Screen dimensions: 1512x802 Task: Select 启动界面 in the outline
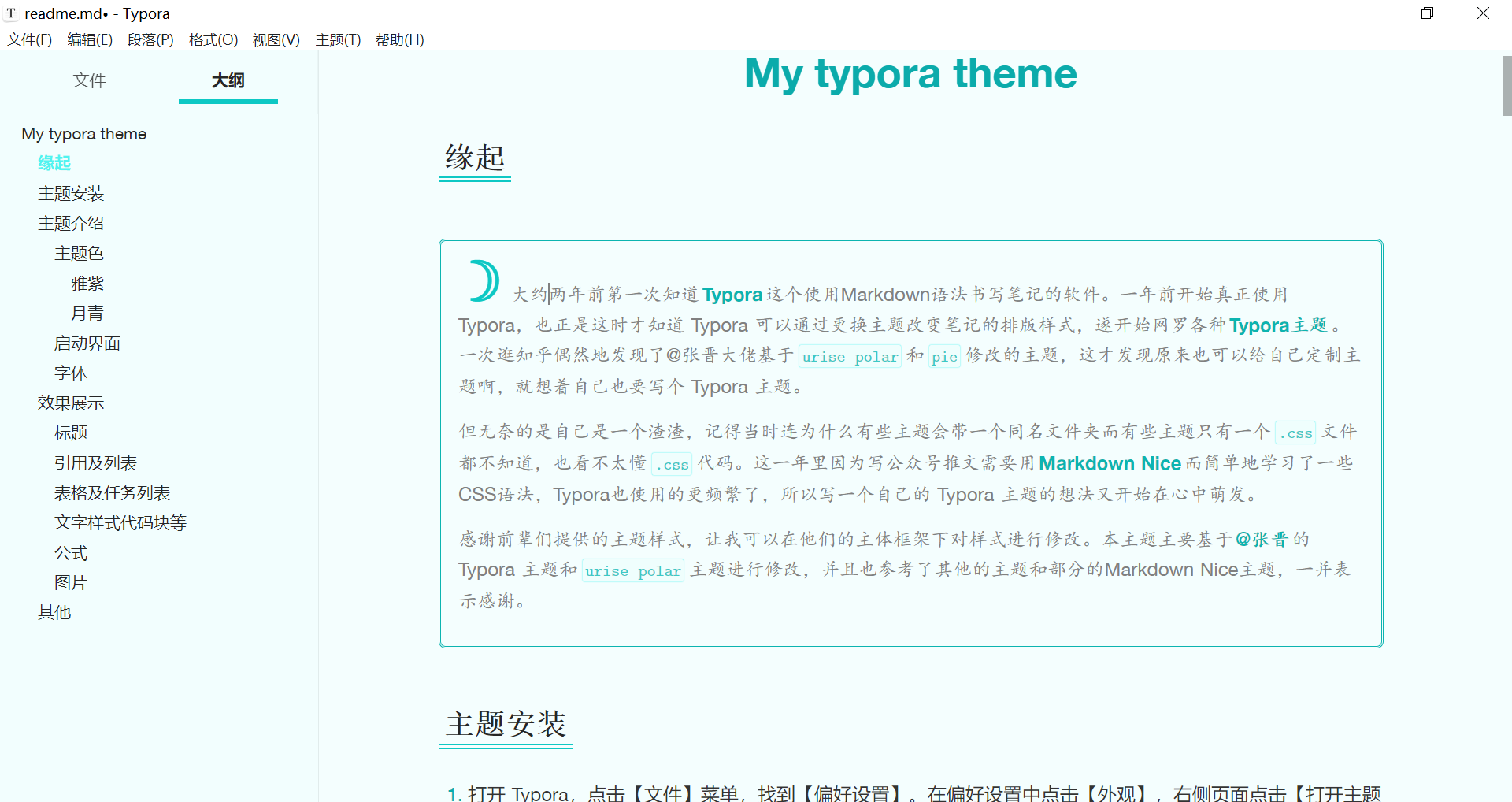coord(87,343)
